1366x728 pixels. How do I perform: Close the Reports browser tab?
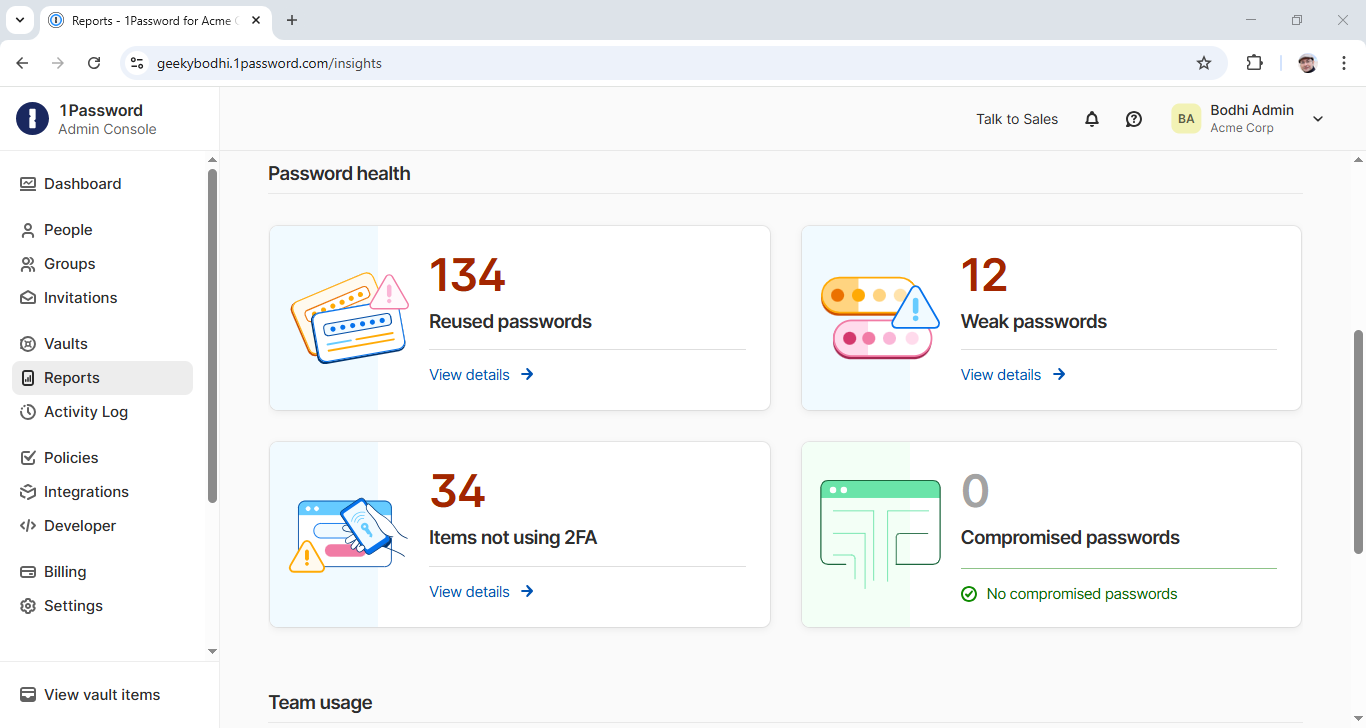point(255,20)
